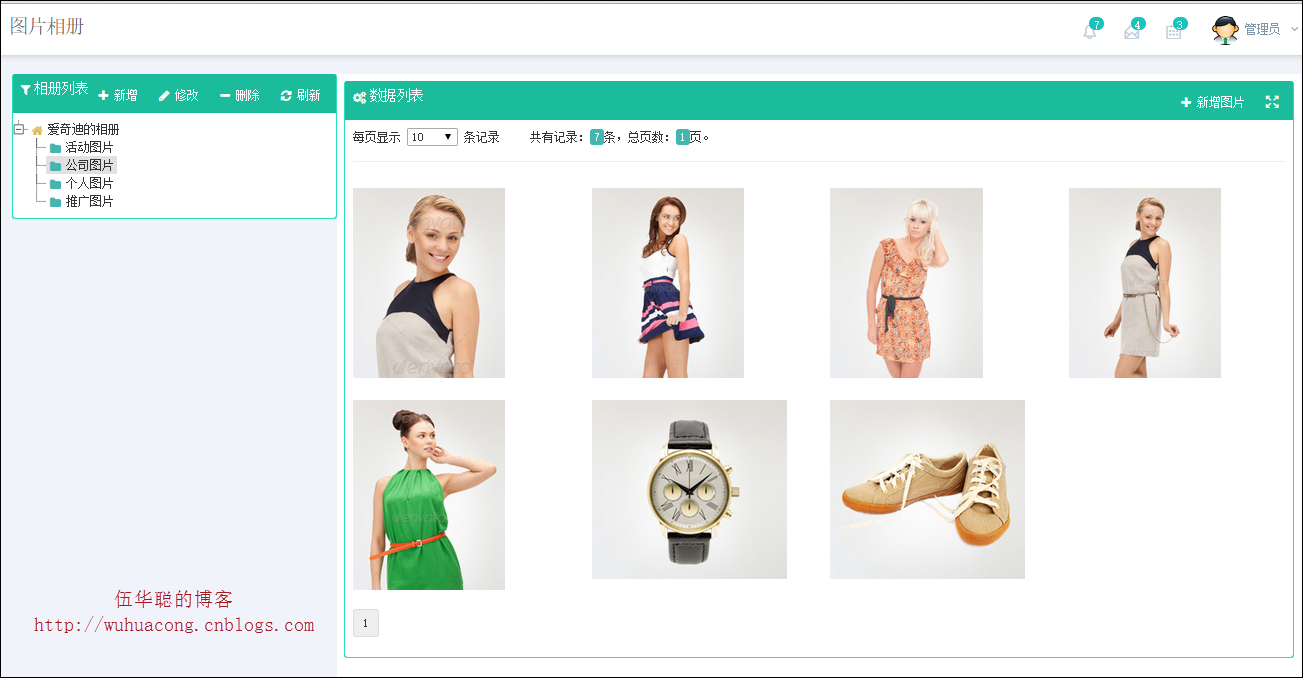
Task: Click the total pages badge showing 1
Action: pyautogui.click(x=683, y=137)
